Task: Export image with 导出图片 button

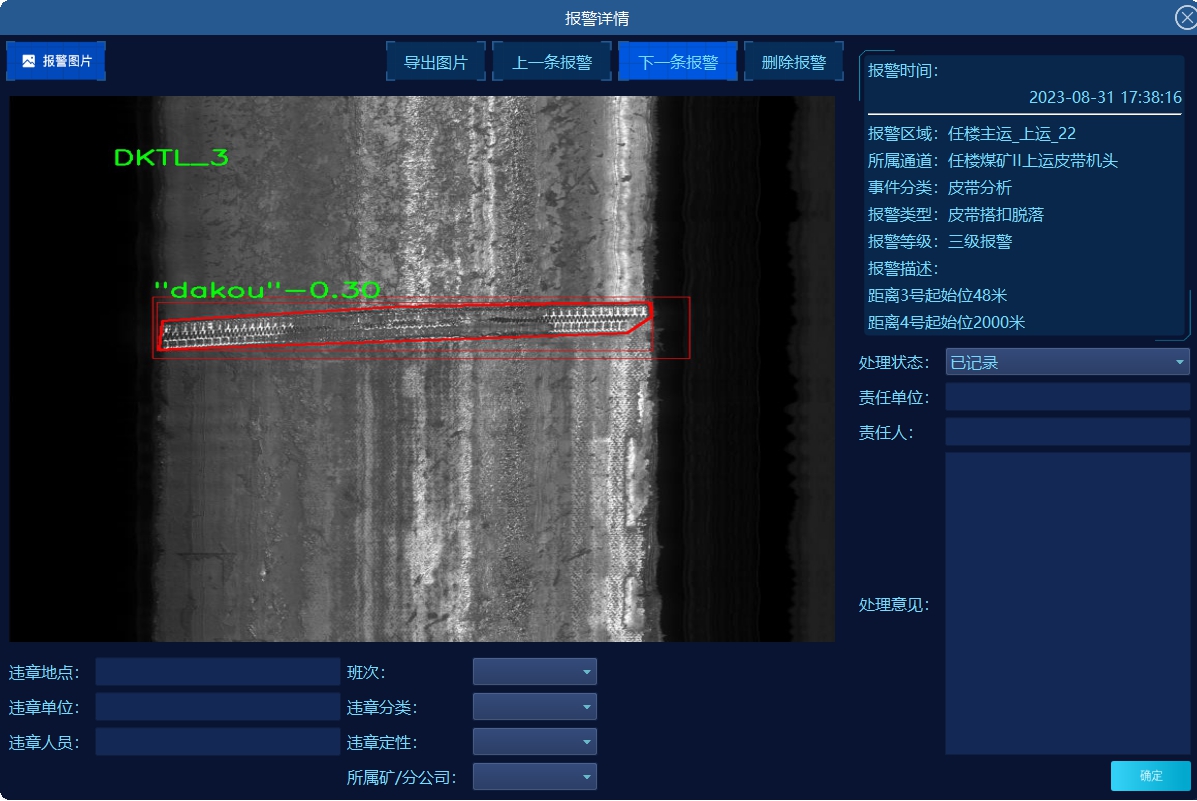Action: click(436, 62)
